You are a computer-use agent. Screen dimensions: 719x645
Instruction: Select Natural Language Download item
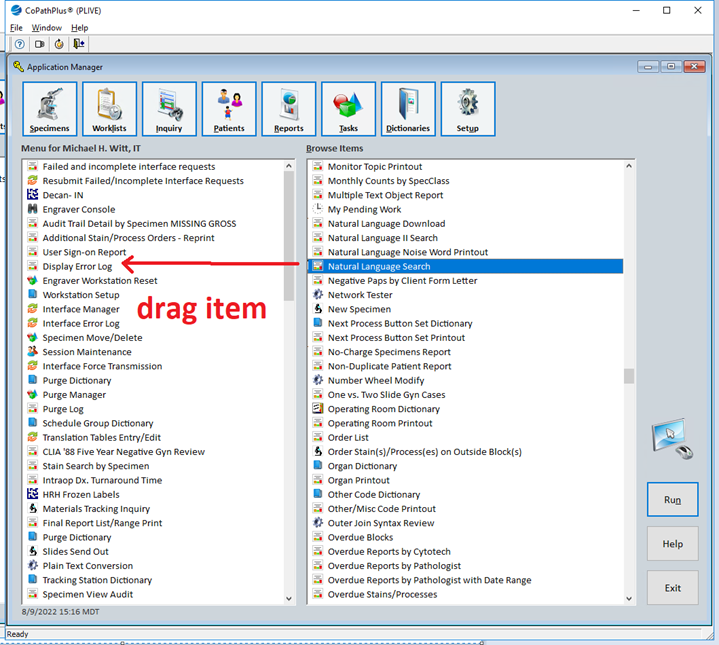click(386, 224)
